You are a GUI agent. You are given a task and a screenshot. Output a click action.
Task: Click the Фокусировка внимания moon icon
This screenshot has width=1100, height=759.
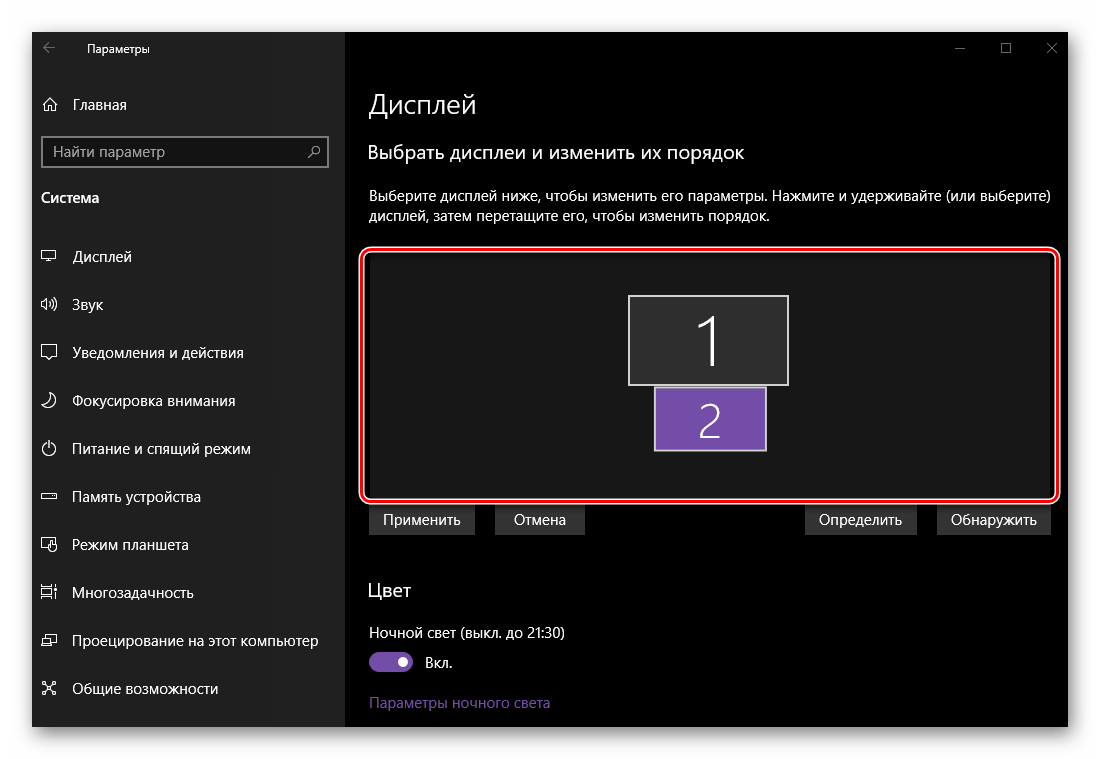tap(49, 401)
